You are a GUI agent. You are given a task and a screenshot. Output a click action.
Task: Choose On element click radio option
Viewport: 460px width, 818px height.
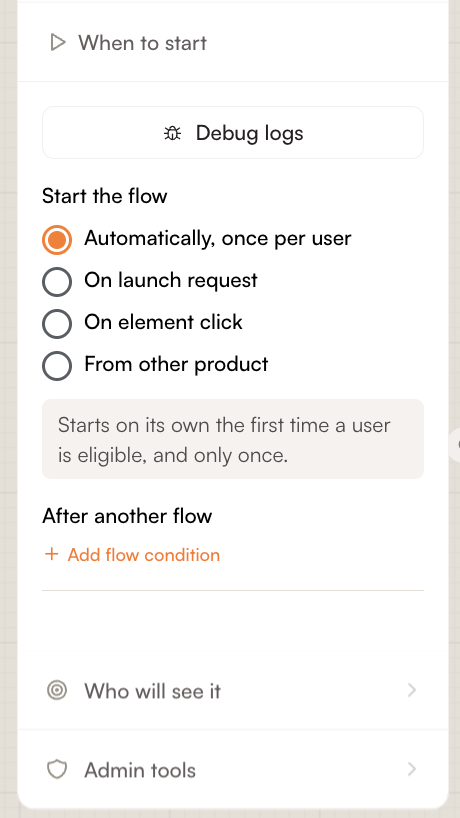pyautogui.click(x=57, y=323)
